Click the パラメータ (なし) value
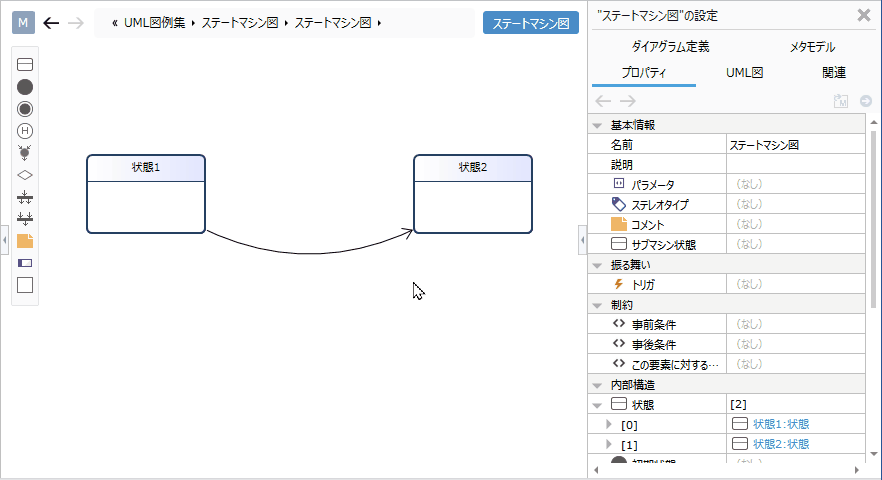882x480 pixels. tap(749, 184)
